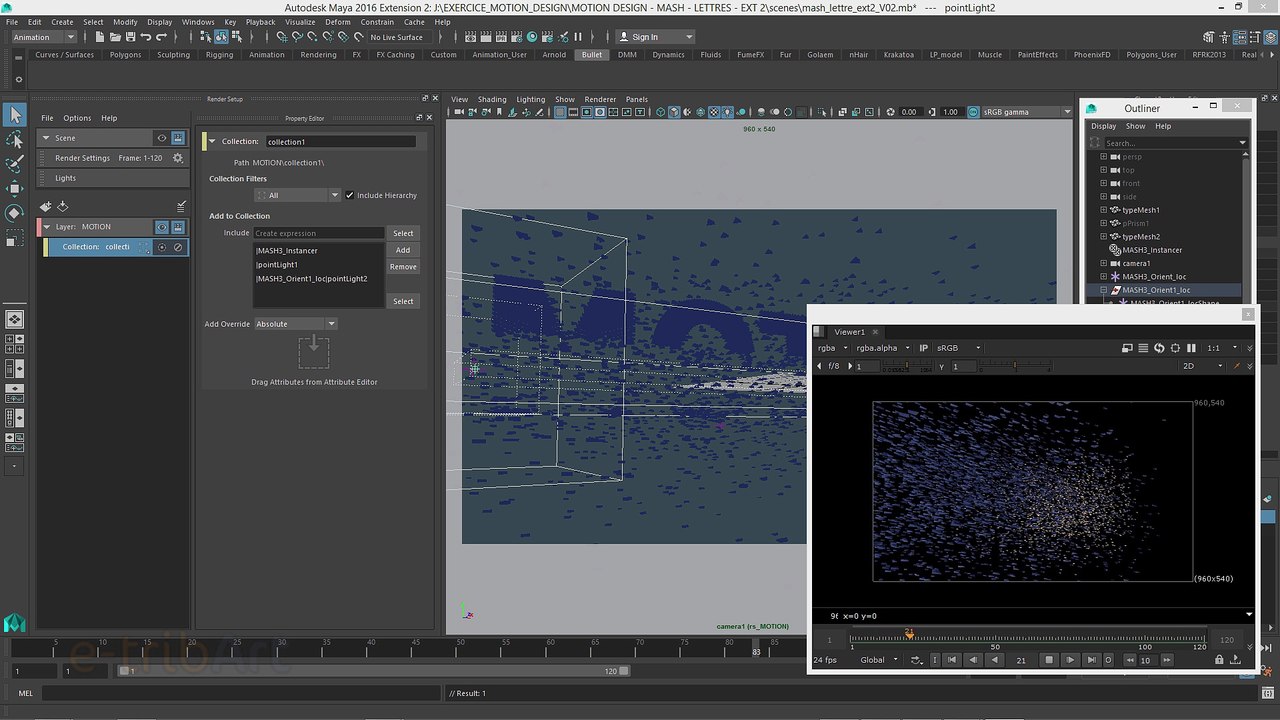Toggle Scene renderable clapboard icon

point(178,138)
